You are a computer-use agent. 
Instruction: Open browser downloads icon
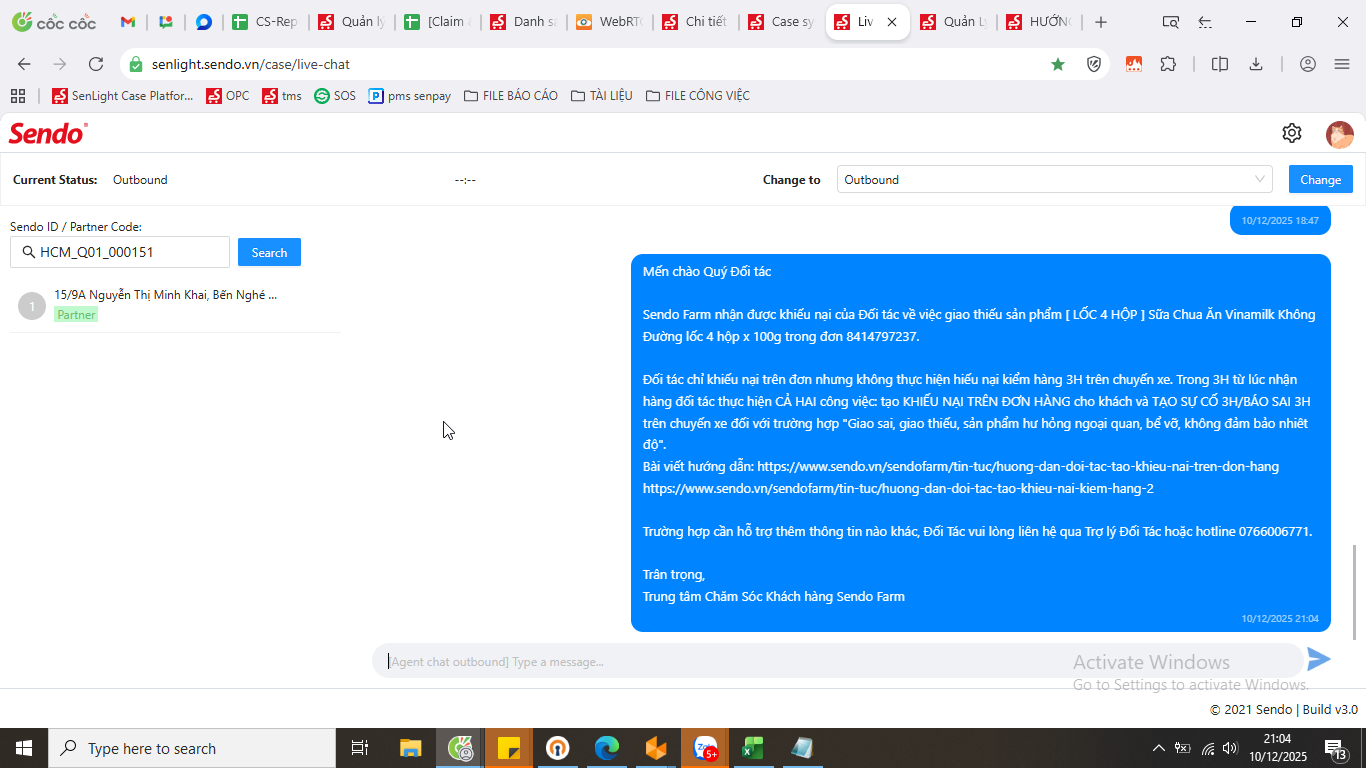[1256, 64]
